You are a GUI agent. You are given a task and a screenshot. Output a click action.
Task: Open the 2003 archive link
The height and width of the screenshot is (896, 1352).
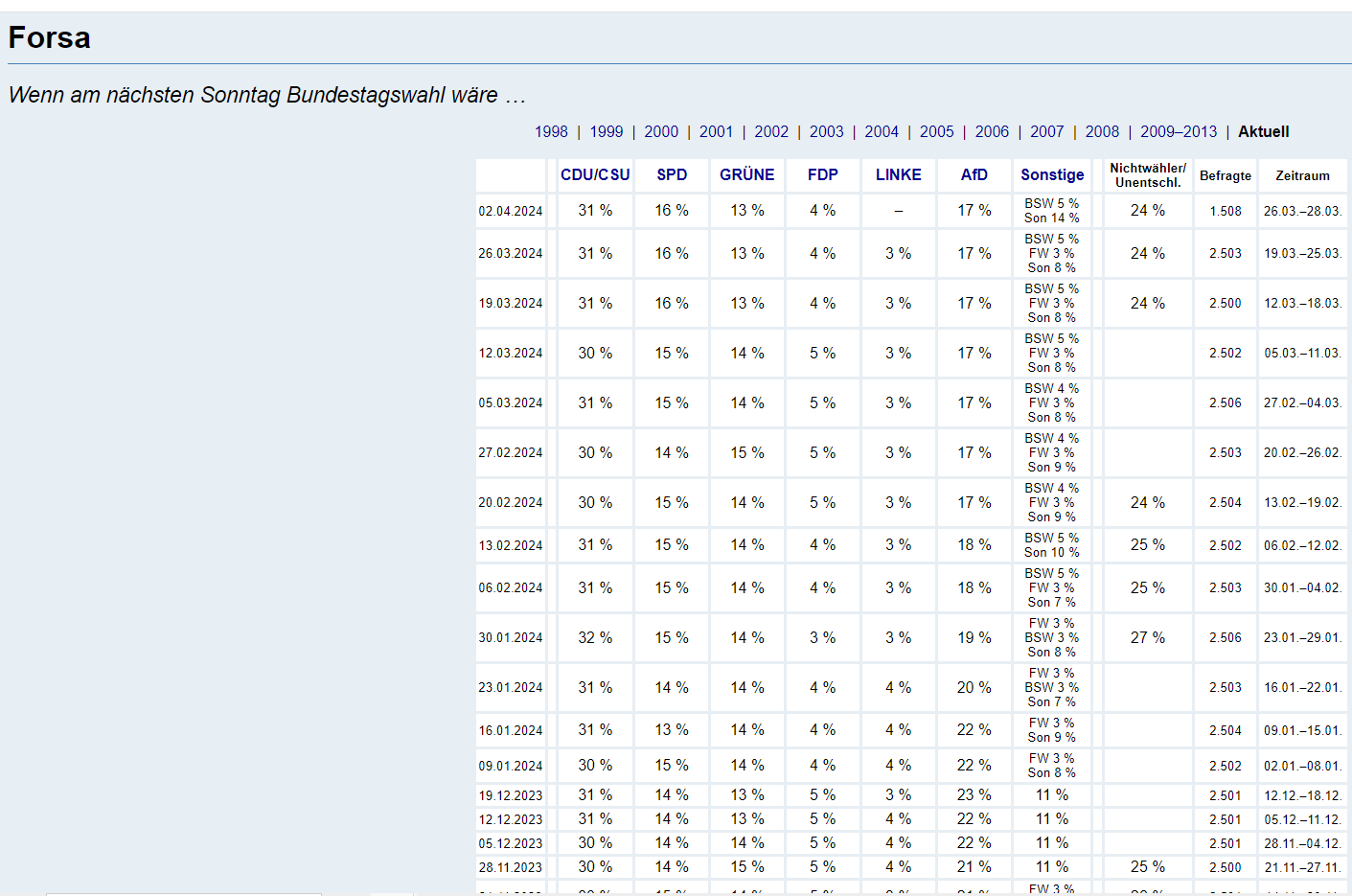(827, 131)
